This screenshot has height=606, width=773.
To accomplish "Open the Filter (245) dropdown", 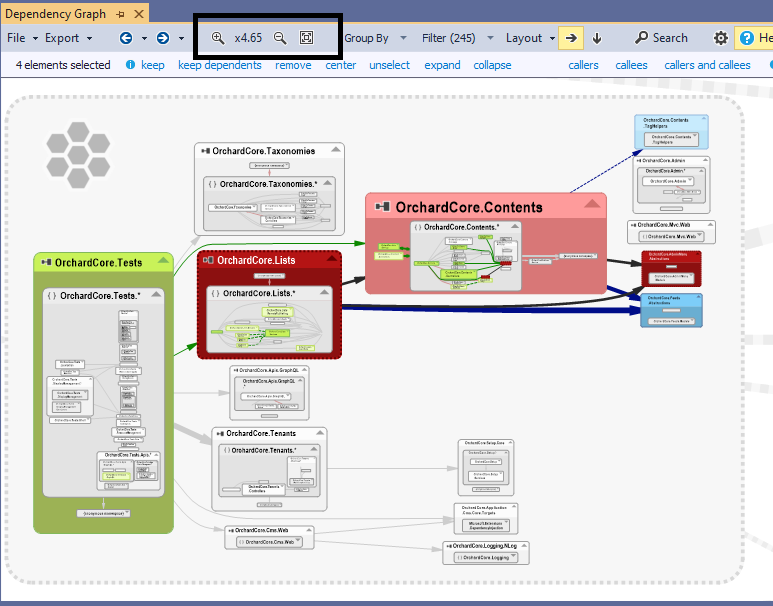I will click(x=457, y=38).
